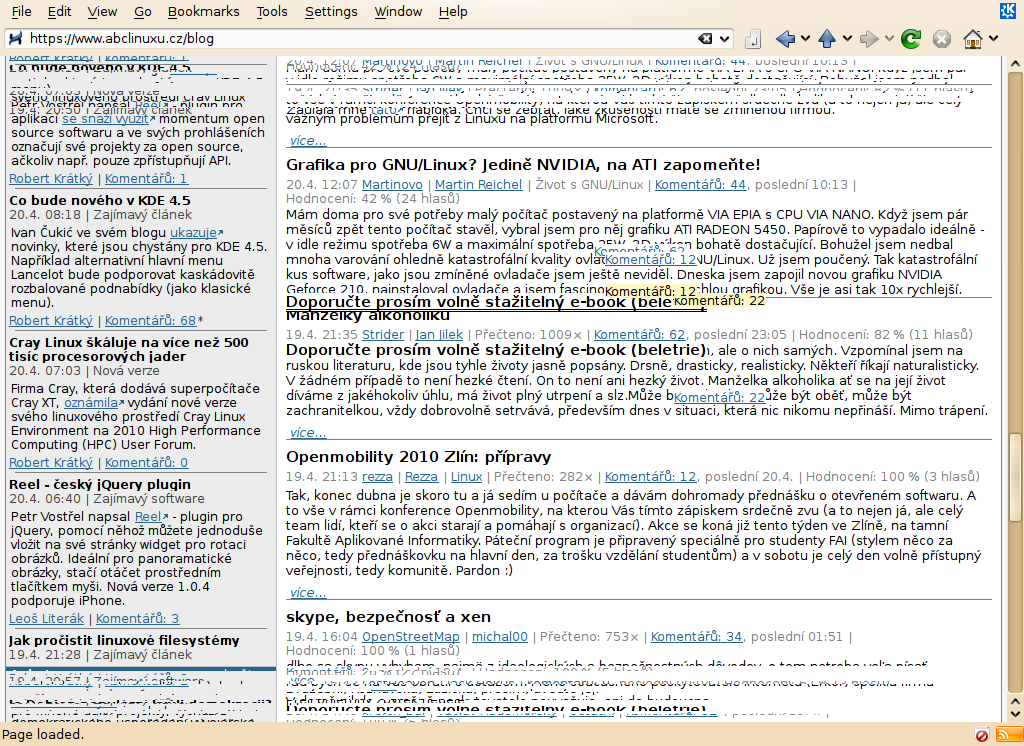The height and width of the screenshot is (746, 1024).
Task: Click the site favicon in the address bar
Action: (16, 39)
